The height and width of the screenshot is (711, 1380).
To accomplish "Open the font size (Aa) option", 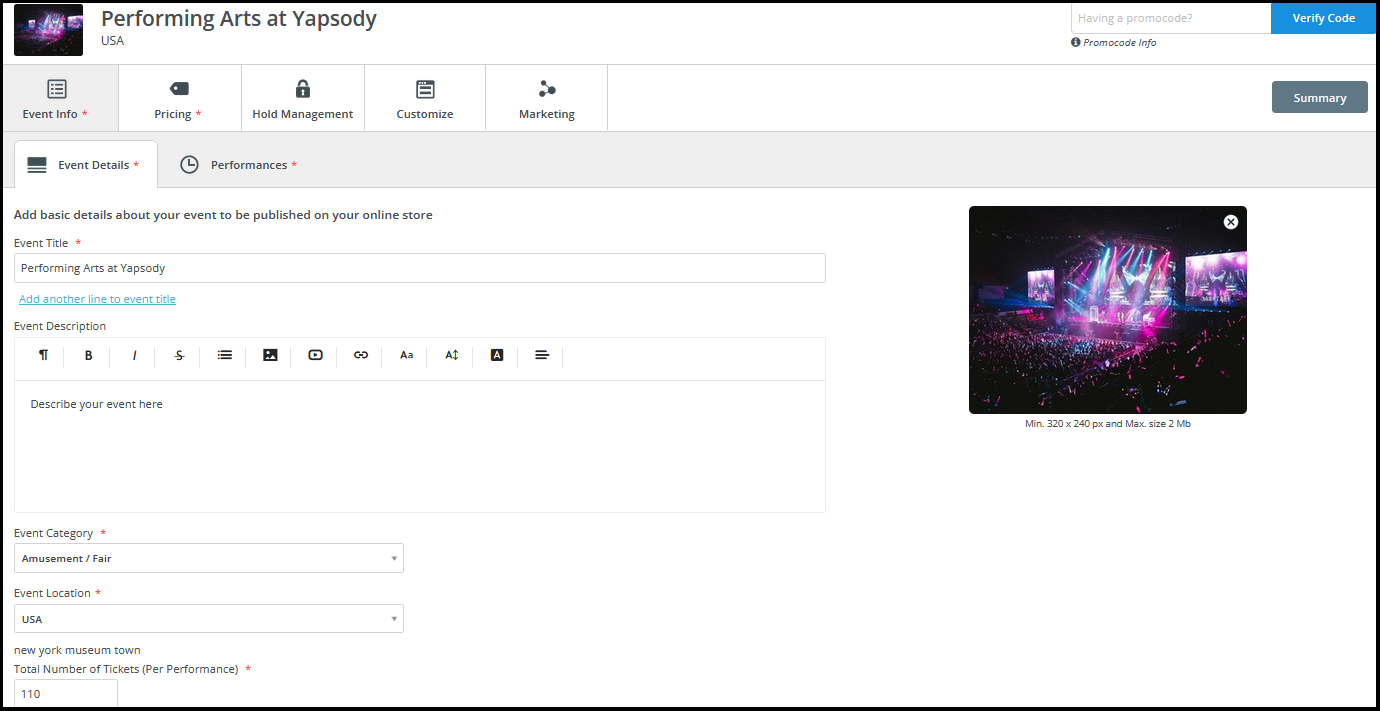I will pos(406,355).
